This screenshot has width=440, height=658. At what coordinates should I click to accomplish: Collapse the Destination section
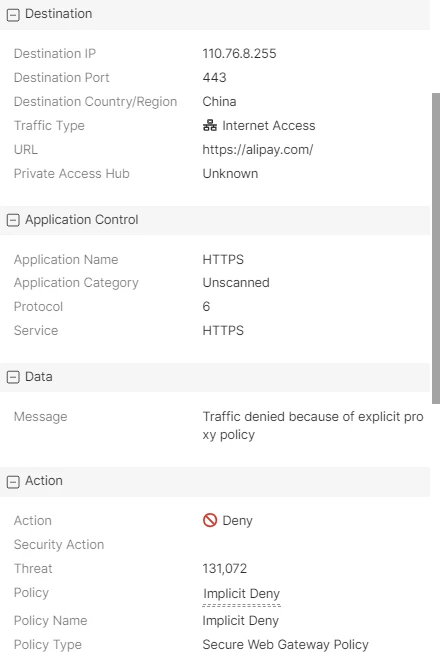pos(13,15)
